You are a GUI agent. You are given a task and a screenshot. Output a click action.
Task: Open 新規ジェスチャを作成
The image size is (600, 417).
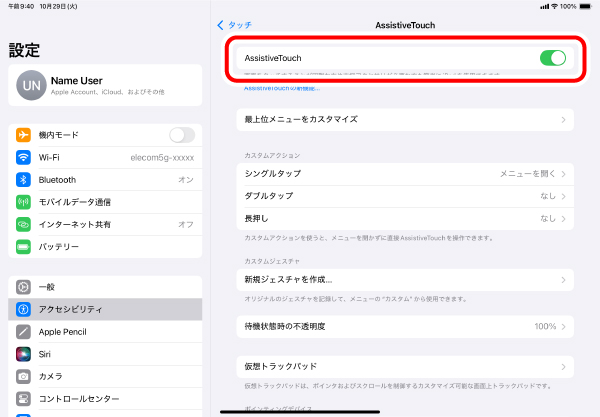[x=405, y=280]
